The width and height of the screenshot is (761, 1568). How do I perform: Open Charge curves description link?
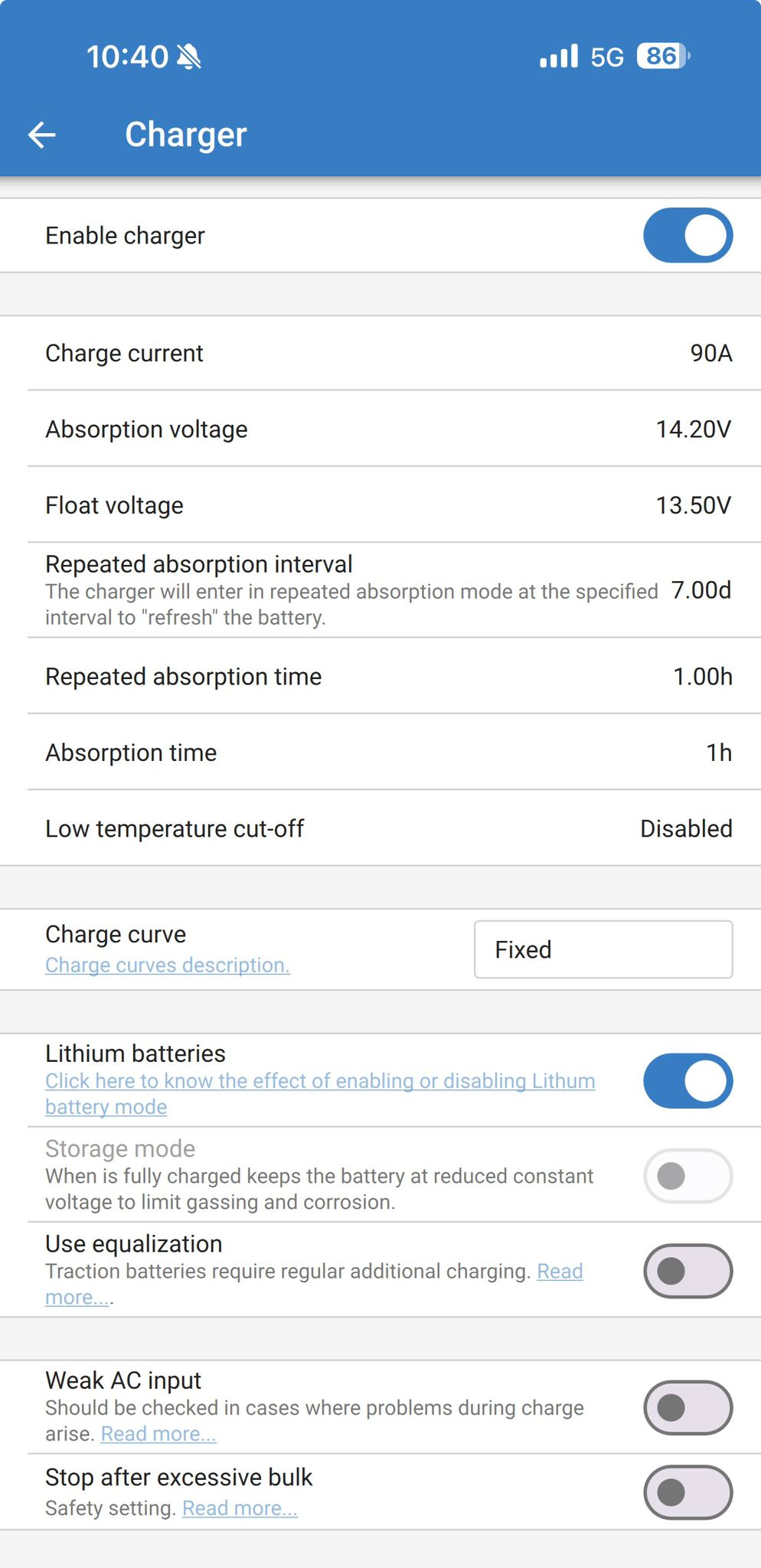coord(168,965)
